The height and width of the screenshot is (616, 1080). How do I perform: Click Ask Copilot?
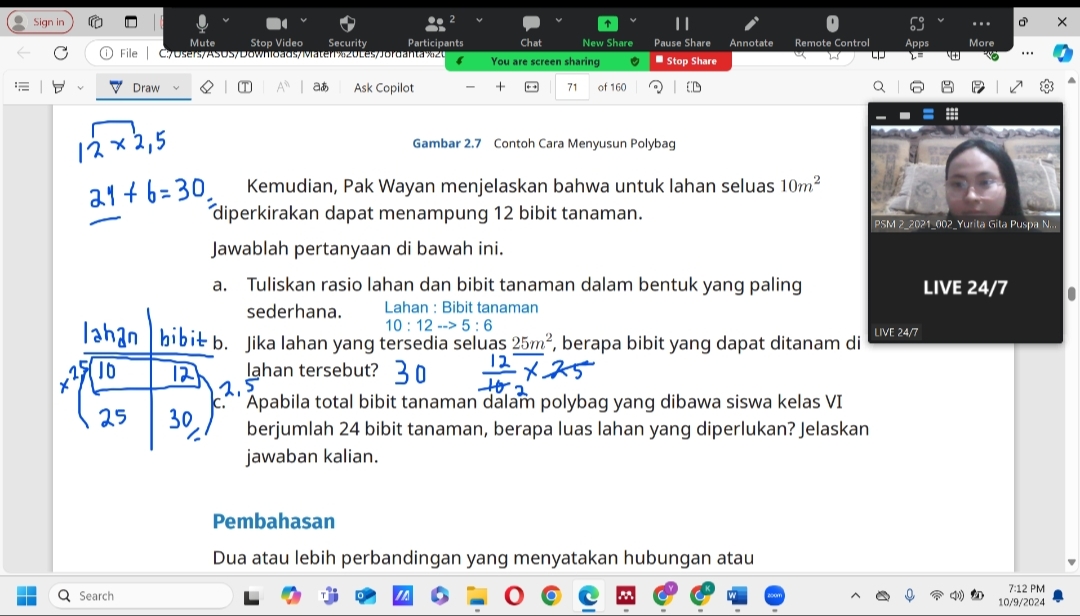(x=384, y=88)
